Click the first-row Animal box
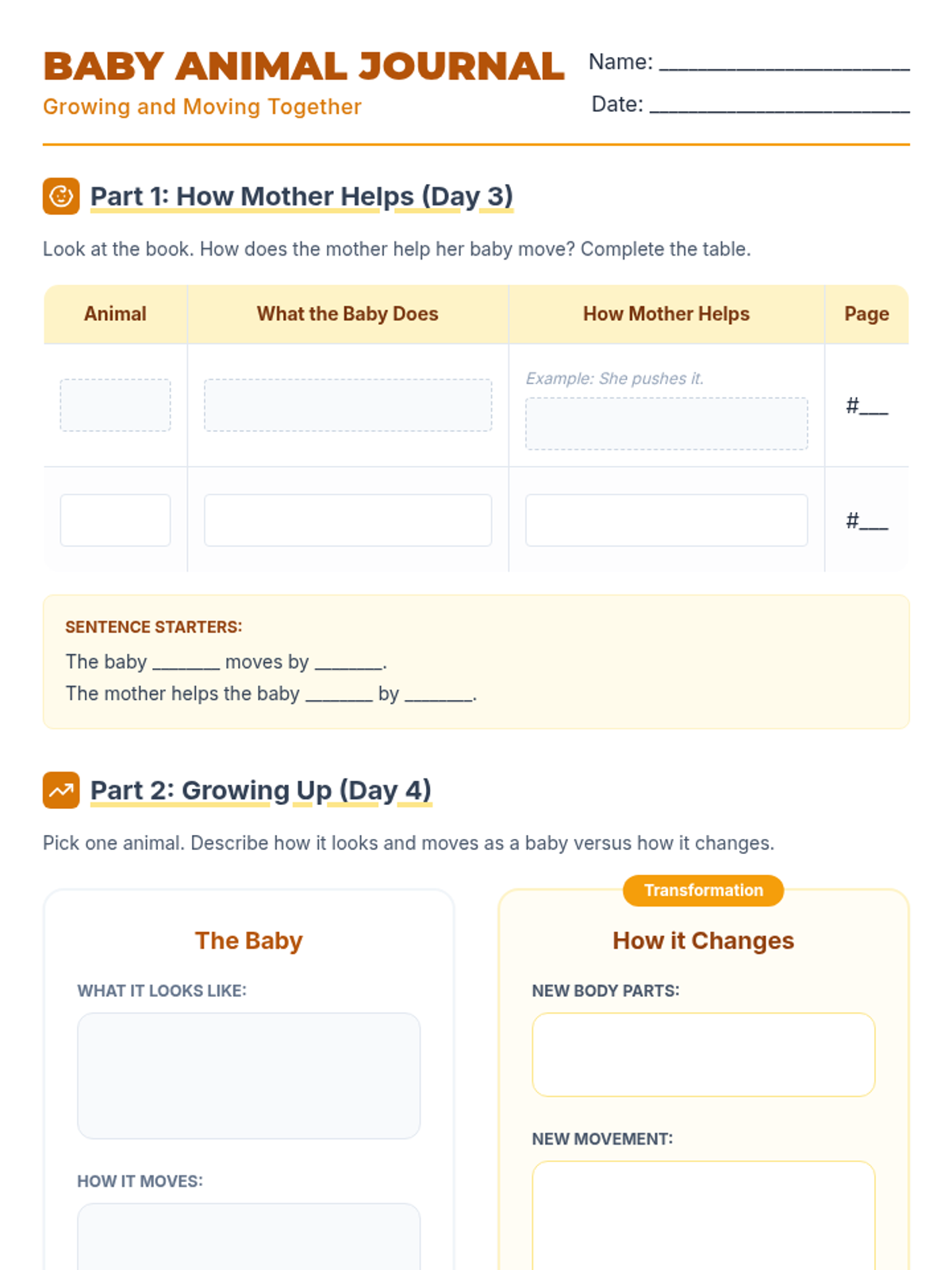The image size is (952, 1270). click(115, 405)
